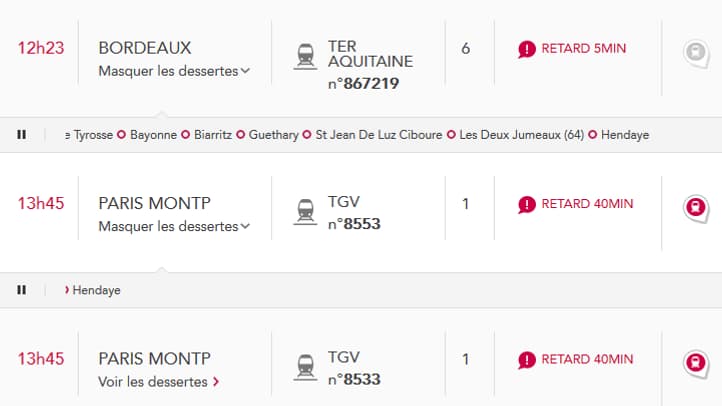Select St Jean De Luz Ciboure stop
This screenshot has height=406, width=722.
click(x=378, y=135)
